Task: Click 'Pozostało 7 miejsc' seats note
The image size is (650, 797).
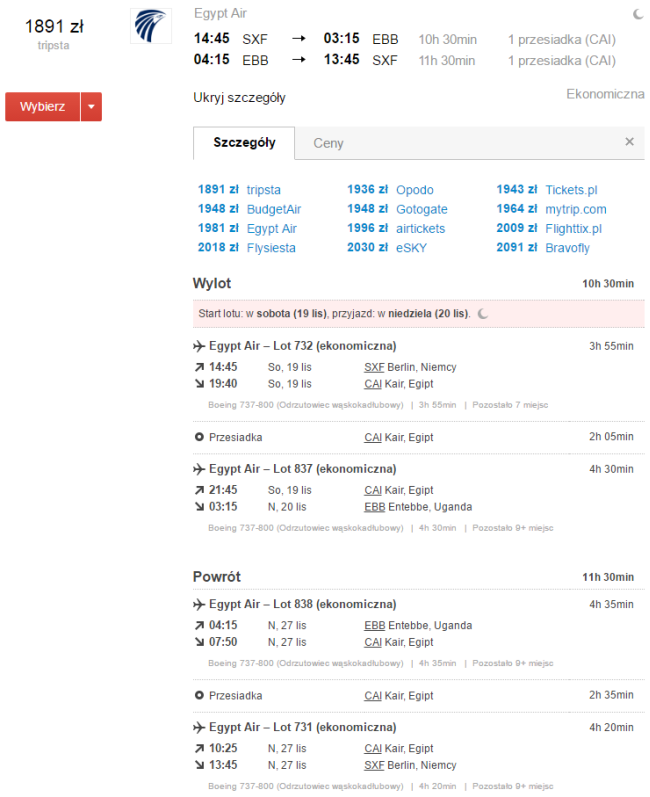Action: [x=510, y=405]
